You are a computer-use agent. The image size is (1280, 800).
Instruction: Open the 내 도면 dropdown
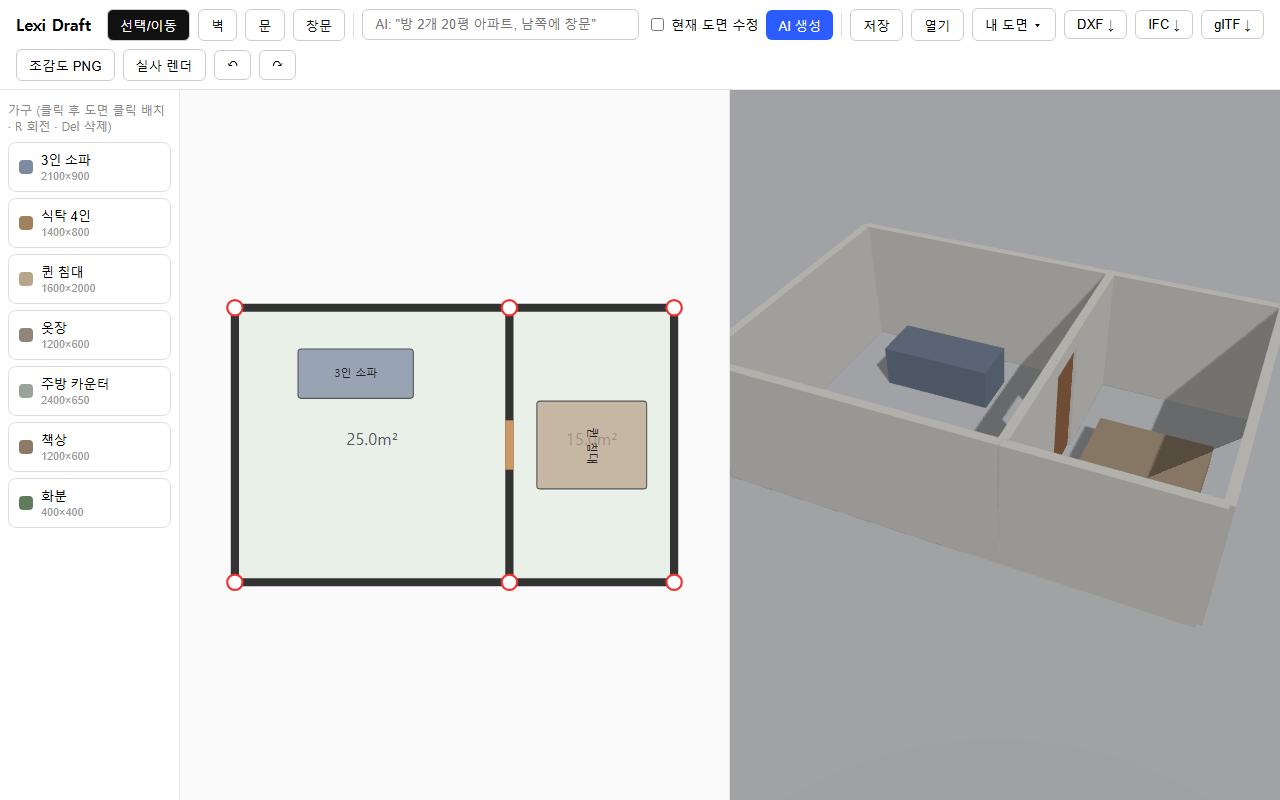click(x=1013, y=25)
